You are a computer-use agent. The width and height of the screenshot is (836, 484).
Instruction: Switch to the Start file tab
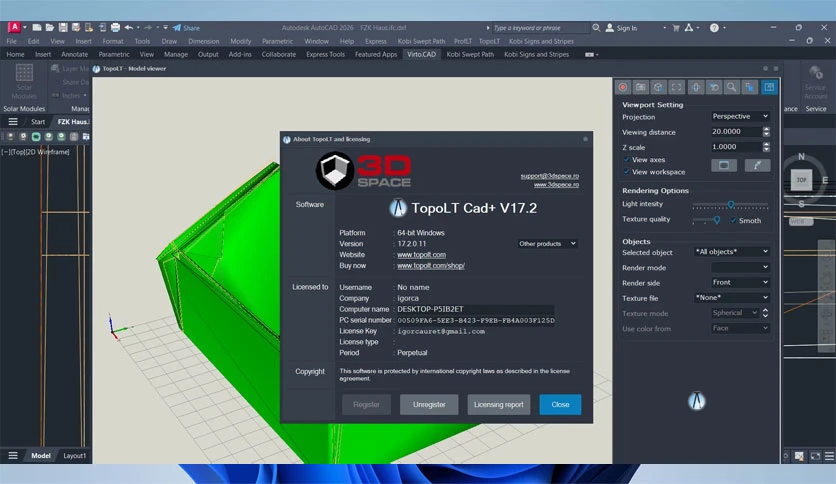pos(38,122)
